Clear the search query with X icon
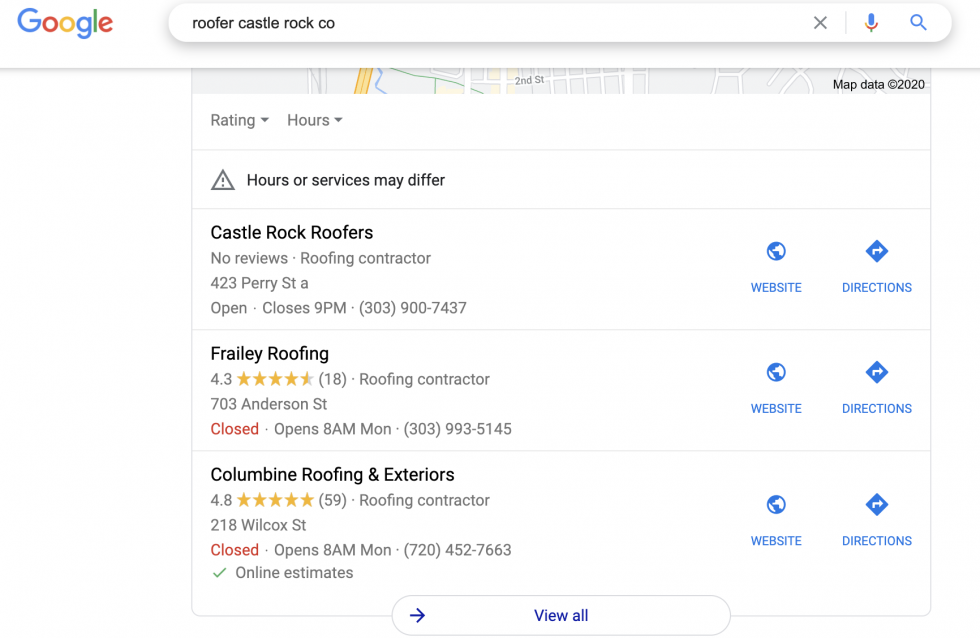 coord(820,23)
